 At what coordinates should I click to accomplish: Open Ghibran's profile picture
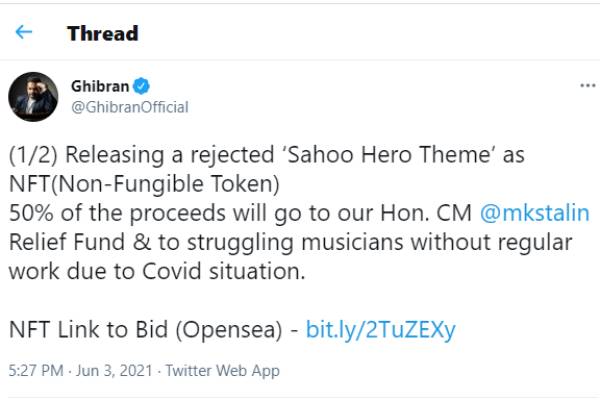(33, 96)
